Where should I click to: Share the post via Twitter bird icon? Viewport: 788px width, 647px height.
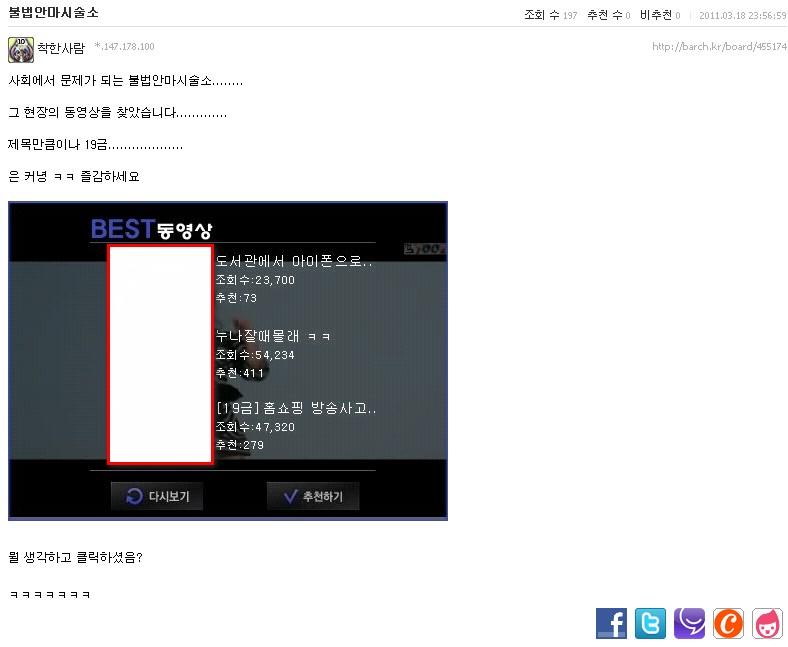(x=650, y=623)
